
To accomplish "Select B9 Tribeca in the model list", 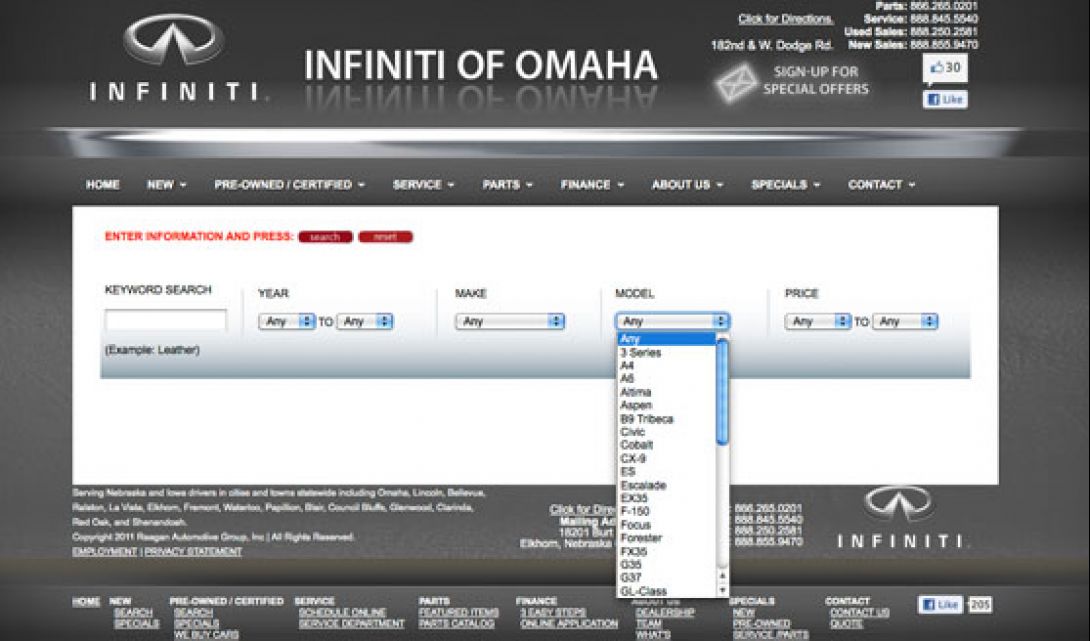I will click(x=666, y=419).
